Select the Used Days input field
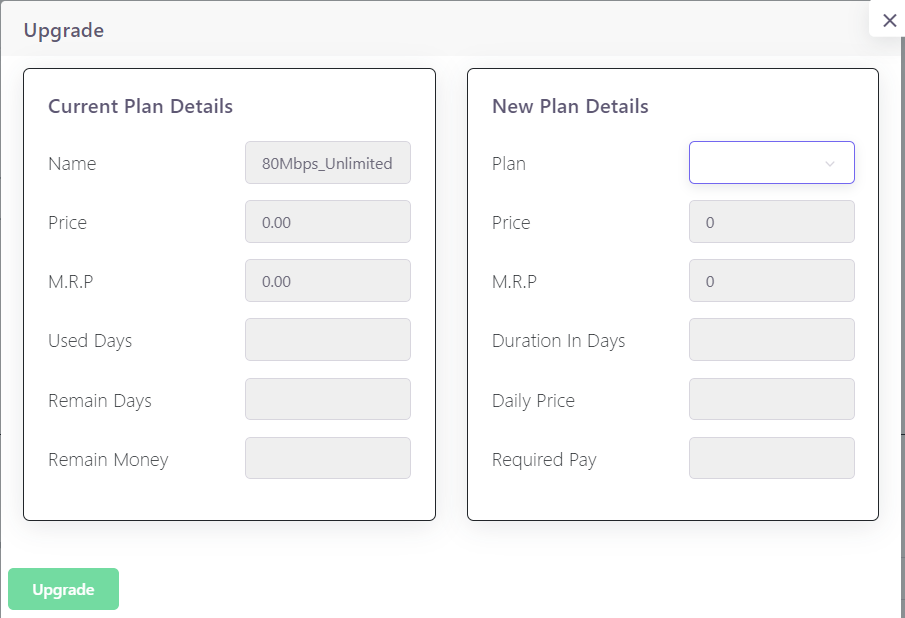 (327, 339)
